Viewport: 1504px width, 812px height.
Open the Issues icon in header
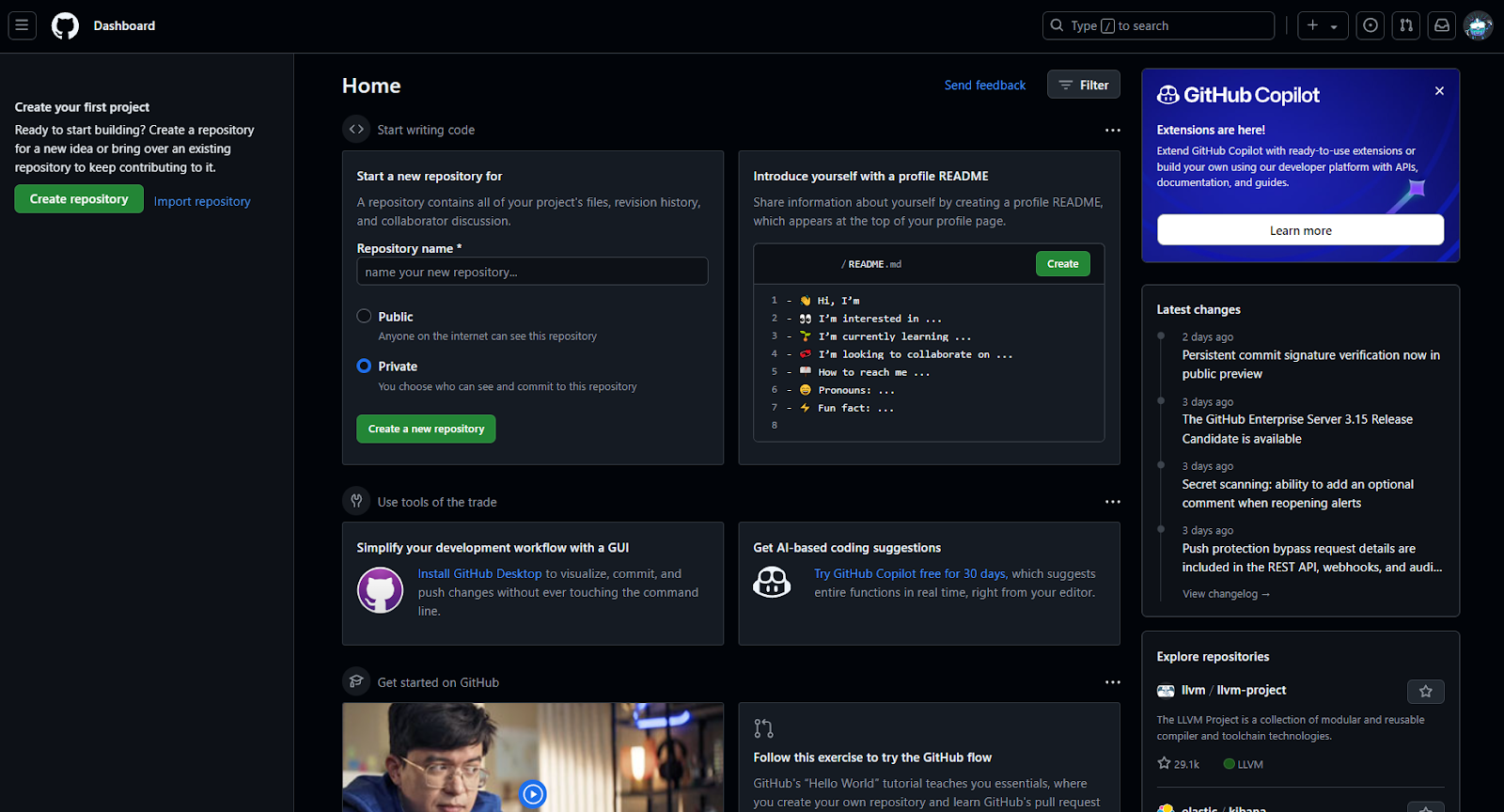(1371, 25)
